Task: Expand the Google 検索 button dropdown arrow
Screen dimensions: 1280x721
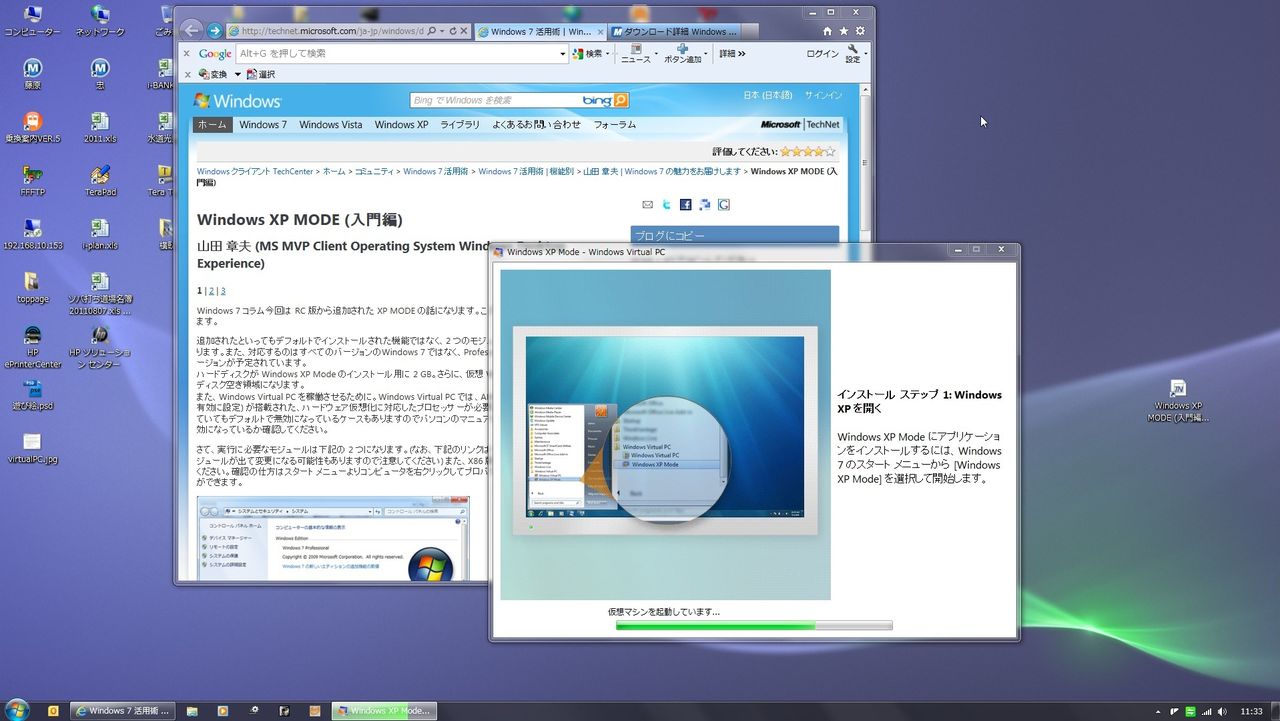Action: point(608,54)
